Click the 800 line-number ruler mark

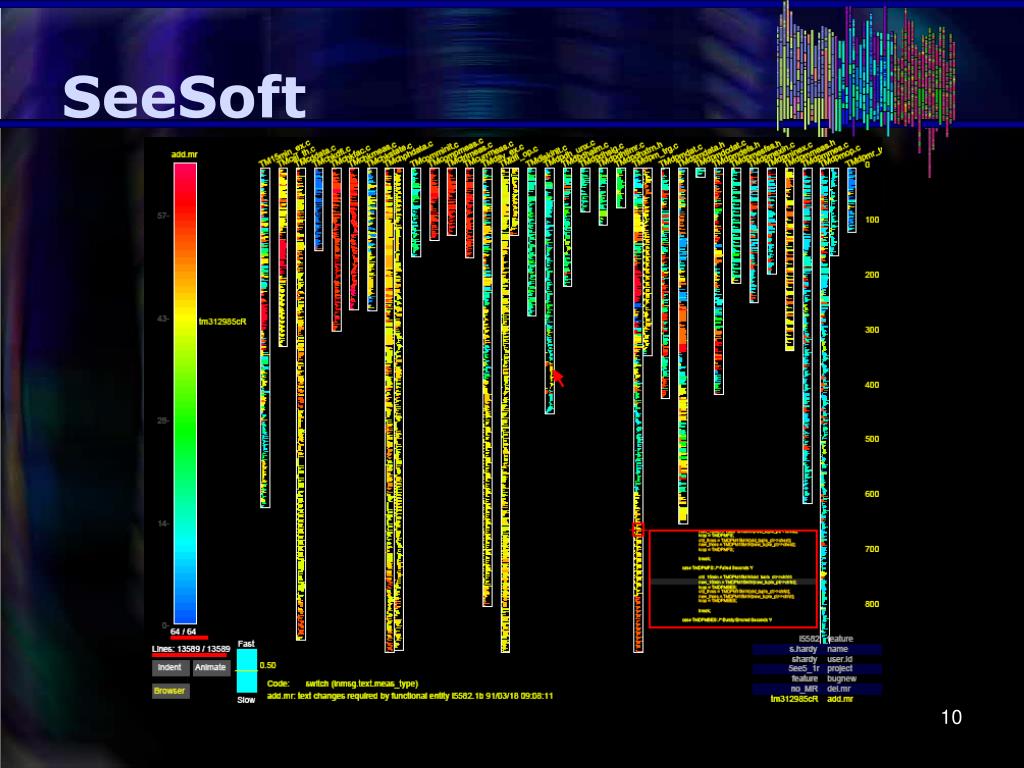(x=872, y=605)
